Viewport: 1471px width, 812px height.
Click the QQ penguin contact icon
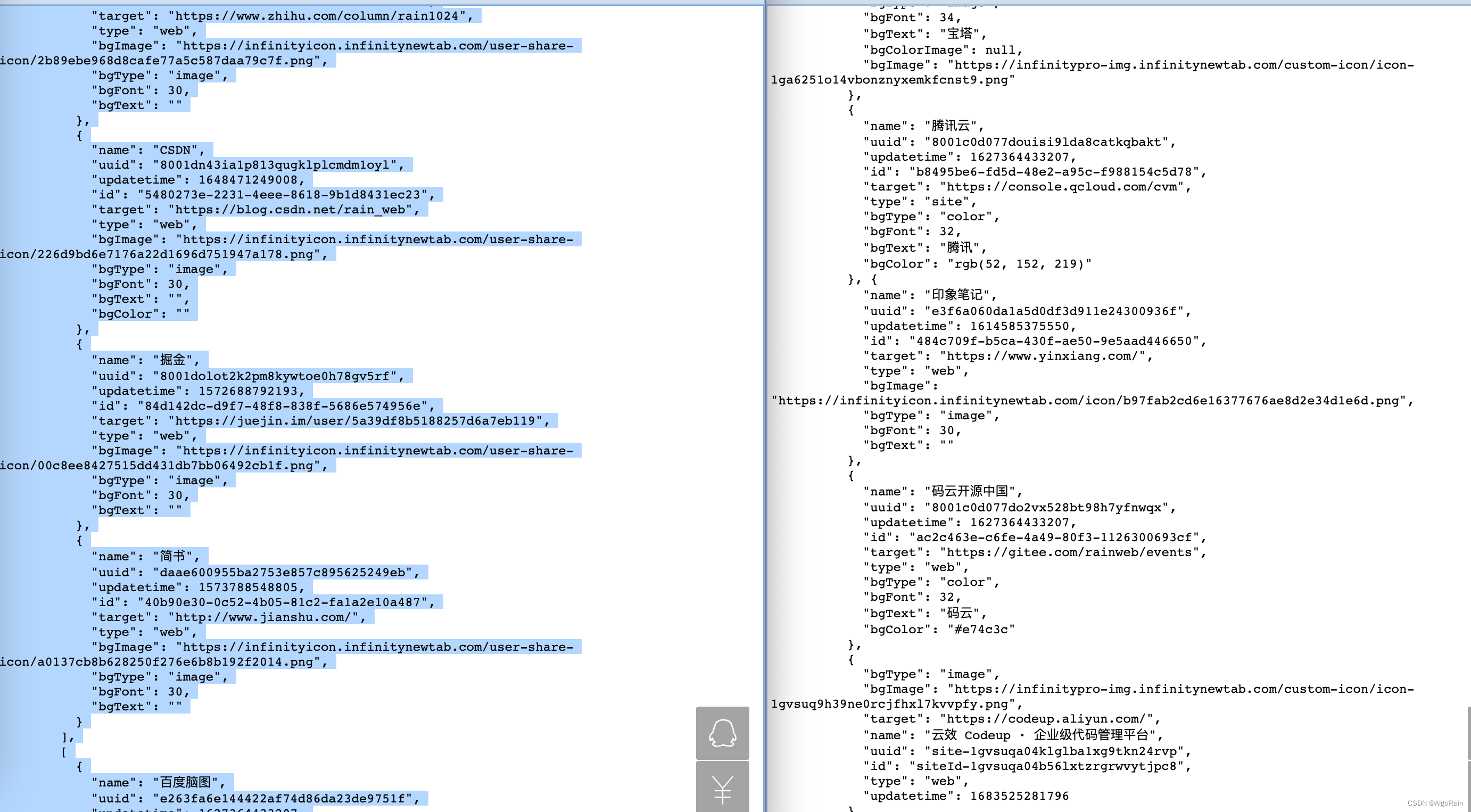click(x=722, y=733)
